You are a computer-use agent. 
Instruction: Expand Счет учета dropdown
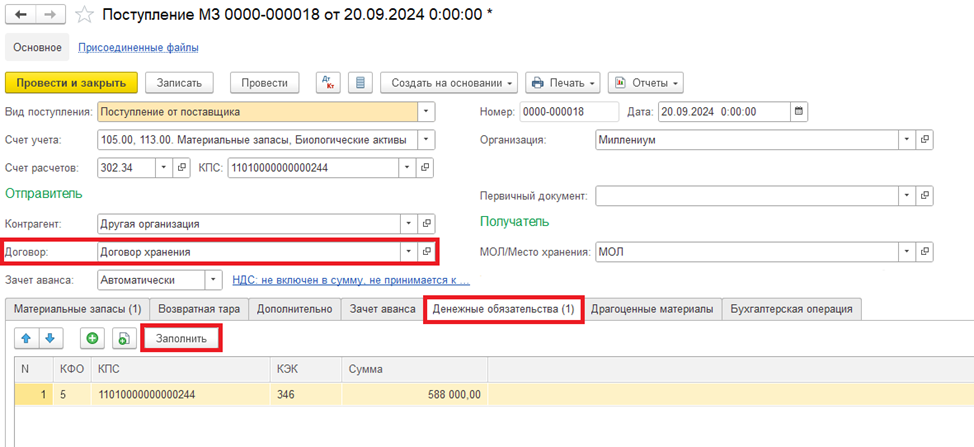coord(426,140)
